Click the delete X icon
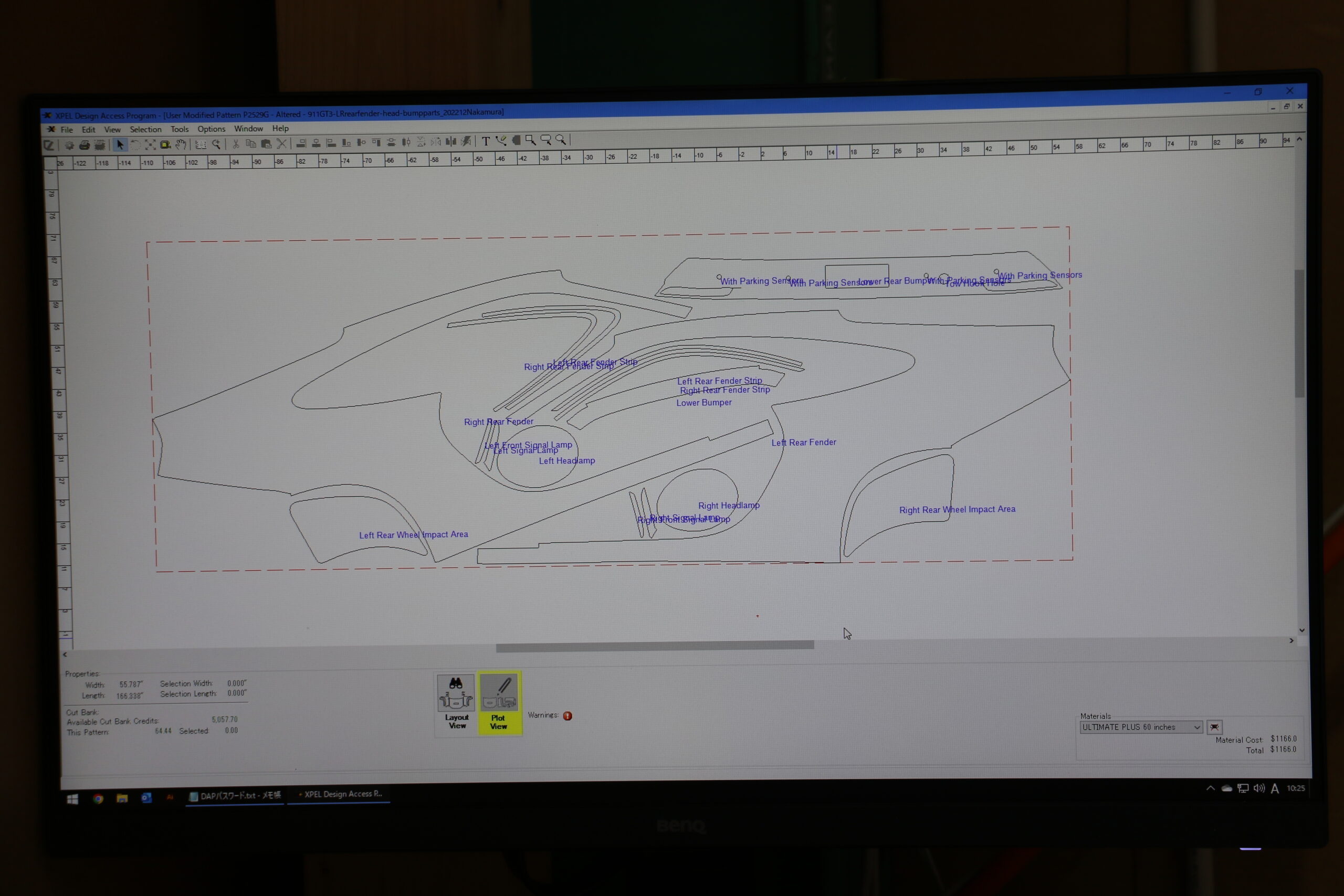 click(282, 143)
